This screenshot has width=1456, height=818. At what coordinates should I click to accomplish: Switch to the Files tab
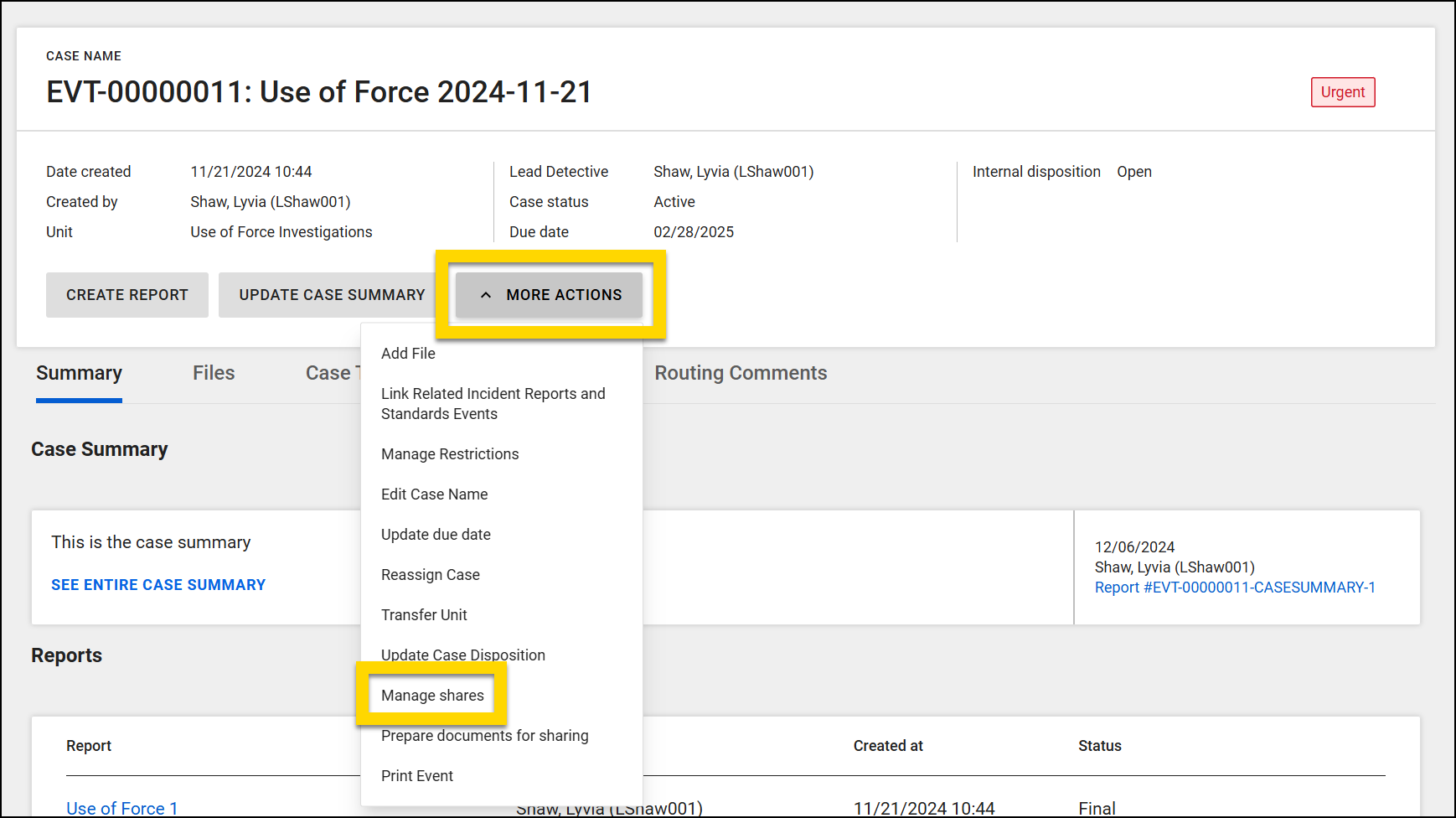tap(214, 373)
